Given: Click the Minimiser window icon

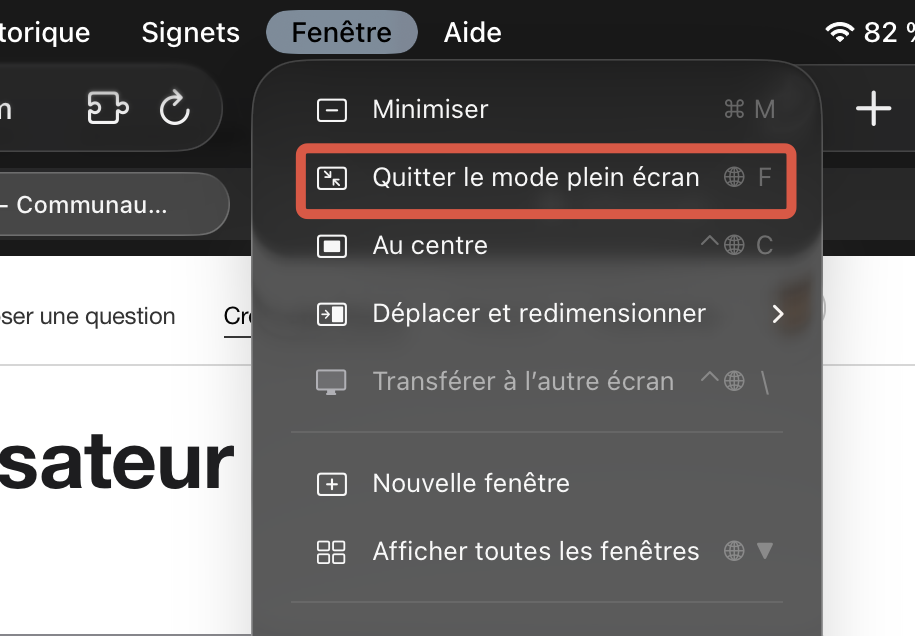Looking at the screenshot, I should [331, 109].
